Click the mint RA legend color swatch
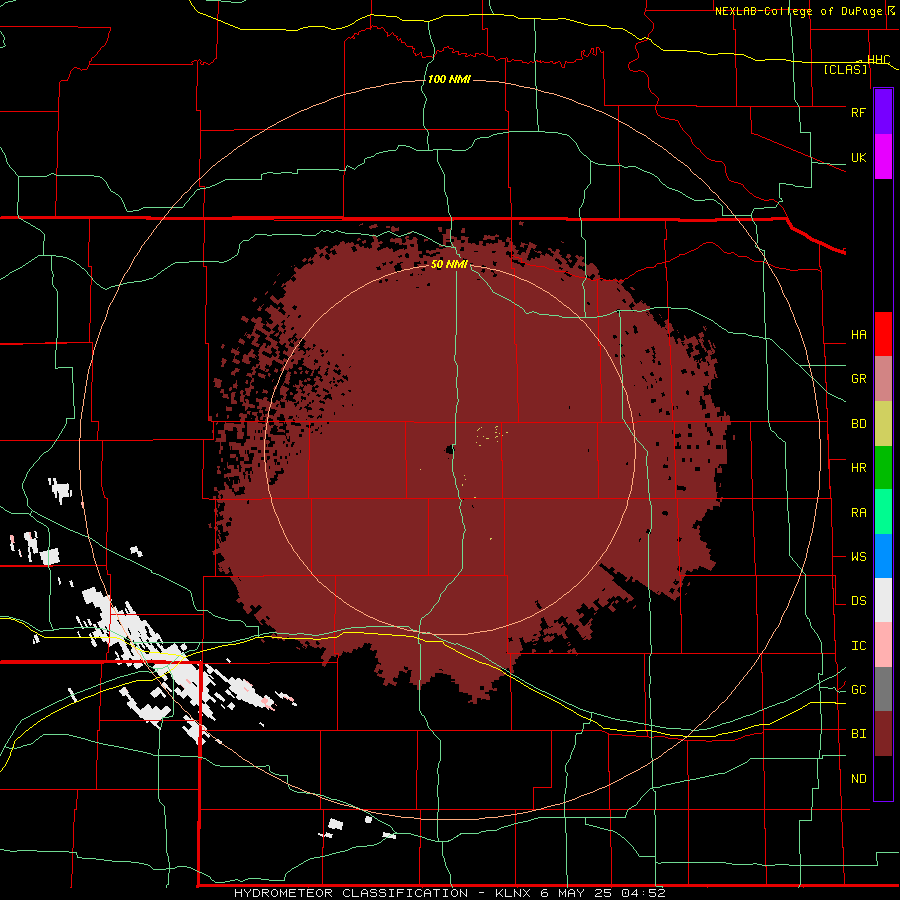Viewport: 900px width, 900px height. (883, 512)
